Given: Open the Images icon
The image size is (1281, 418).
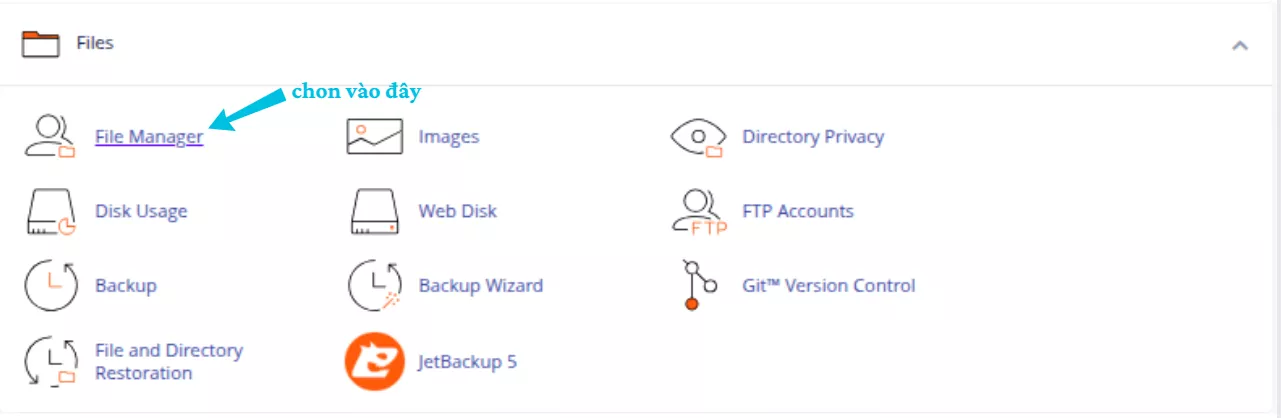Looking at the screenshot, I should [x=374, y=137].
